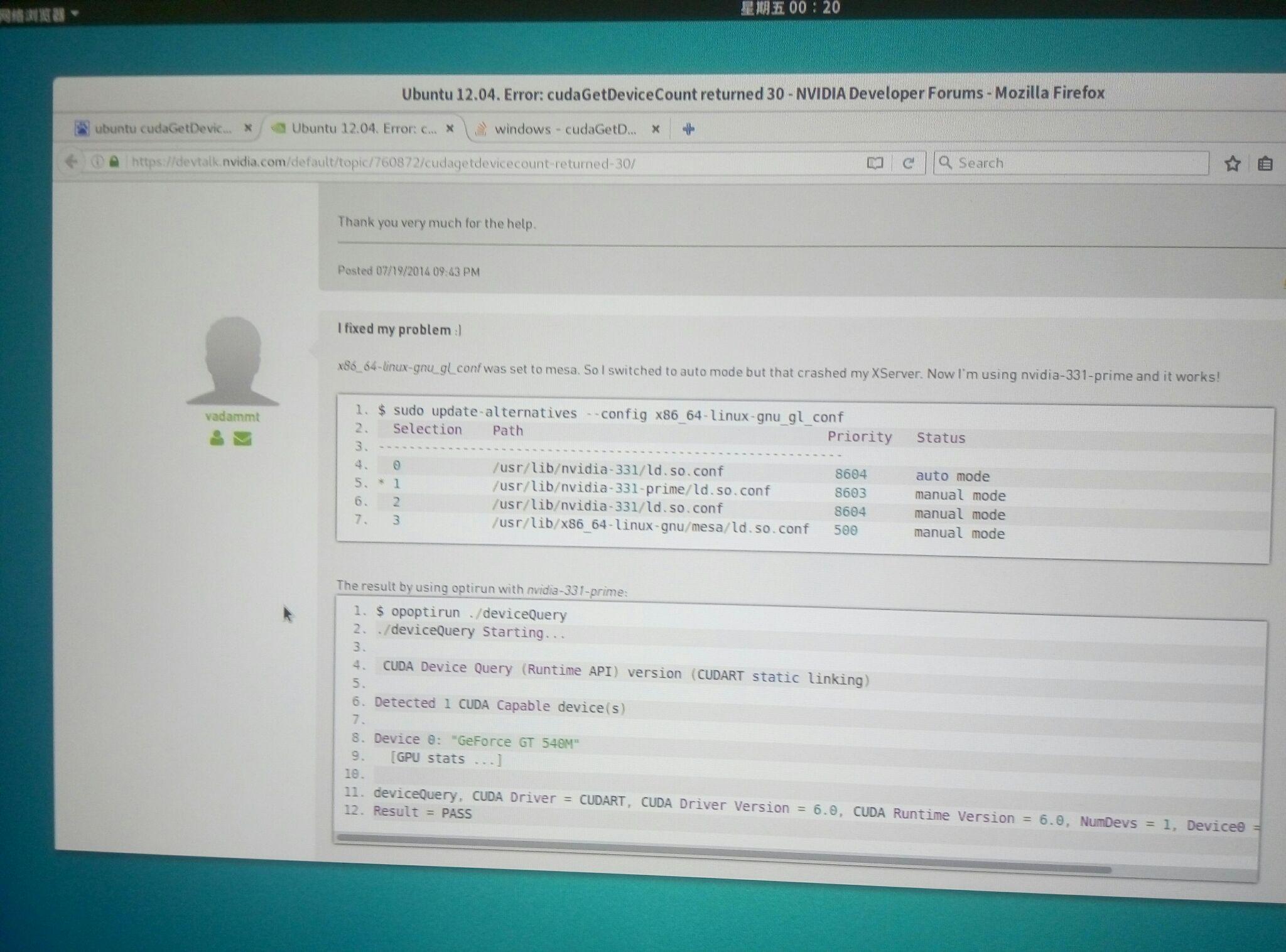
Task: Click the 'auto mode' status entry
Action: pyautogui.click(x=952, y=476)
